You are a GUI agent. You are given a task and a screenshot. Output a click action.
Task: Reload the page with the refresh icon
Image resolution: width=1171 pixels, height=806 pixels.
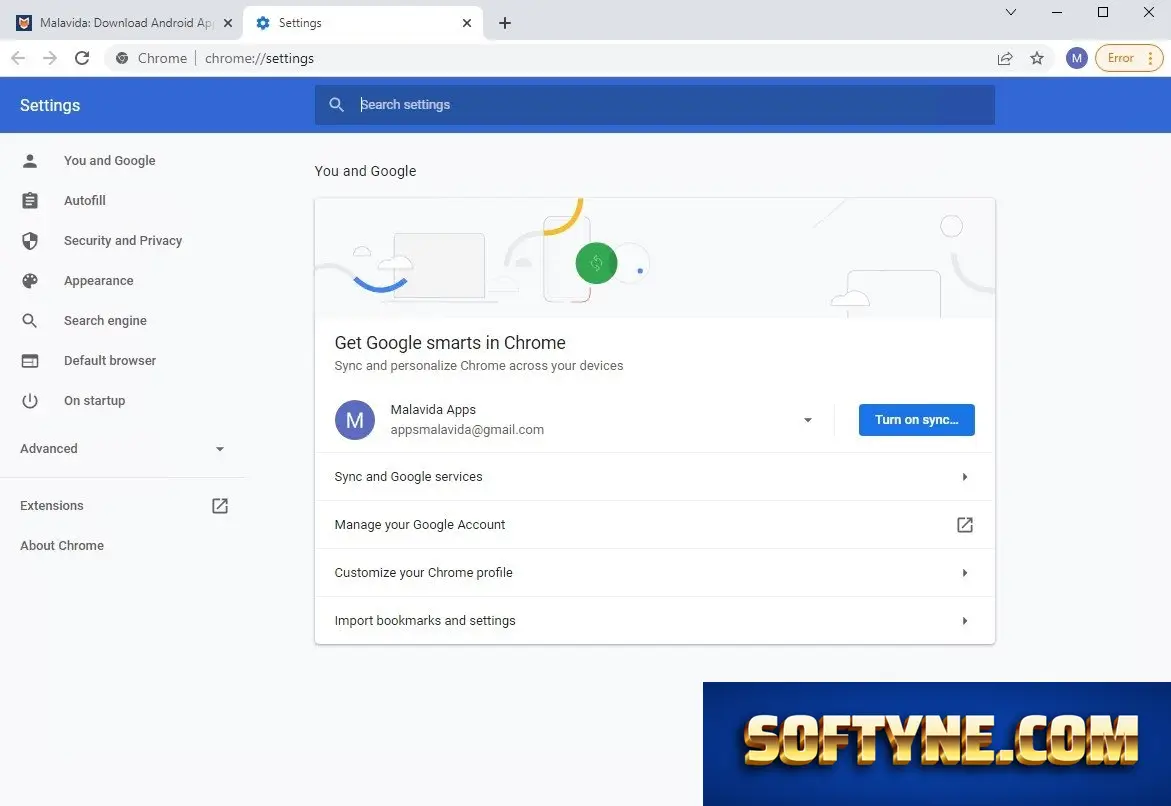[82, 58]
